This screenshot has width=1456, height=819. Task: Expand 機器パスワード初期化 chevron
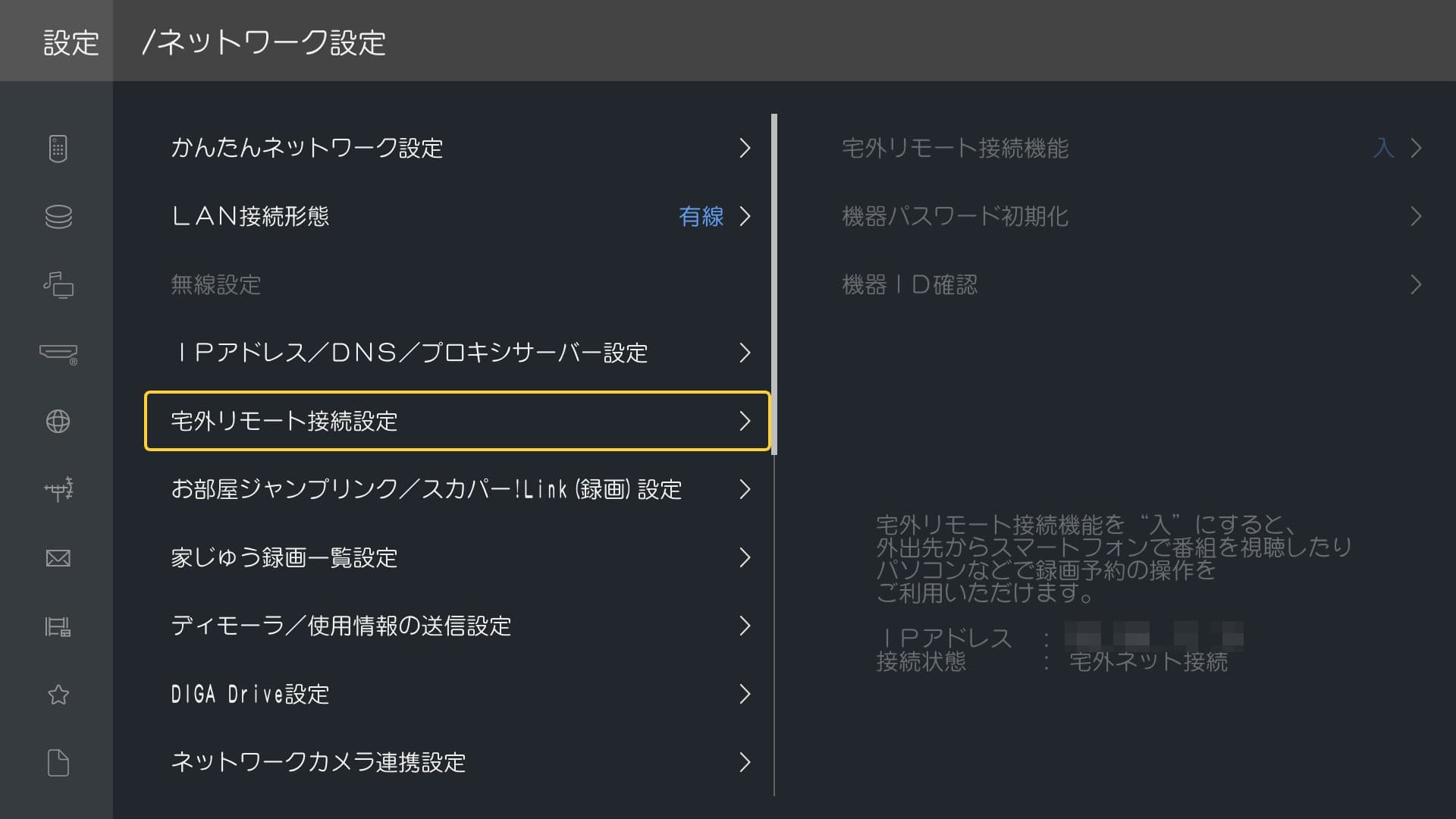coord(1415,217)
